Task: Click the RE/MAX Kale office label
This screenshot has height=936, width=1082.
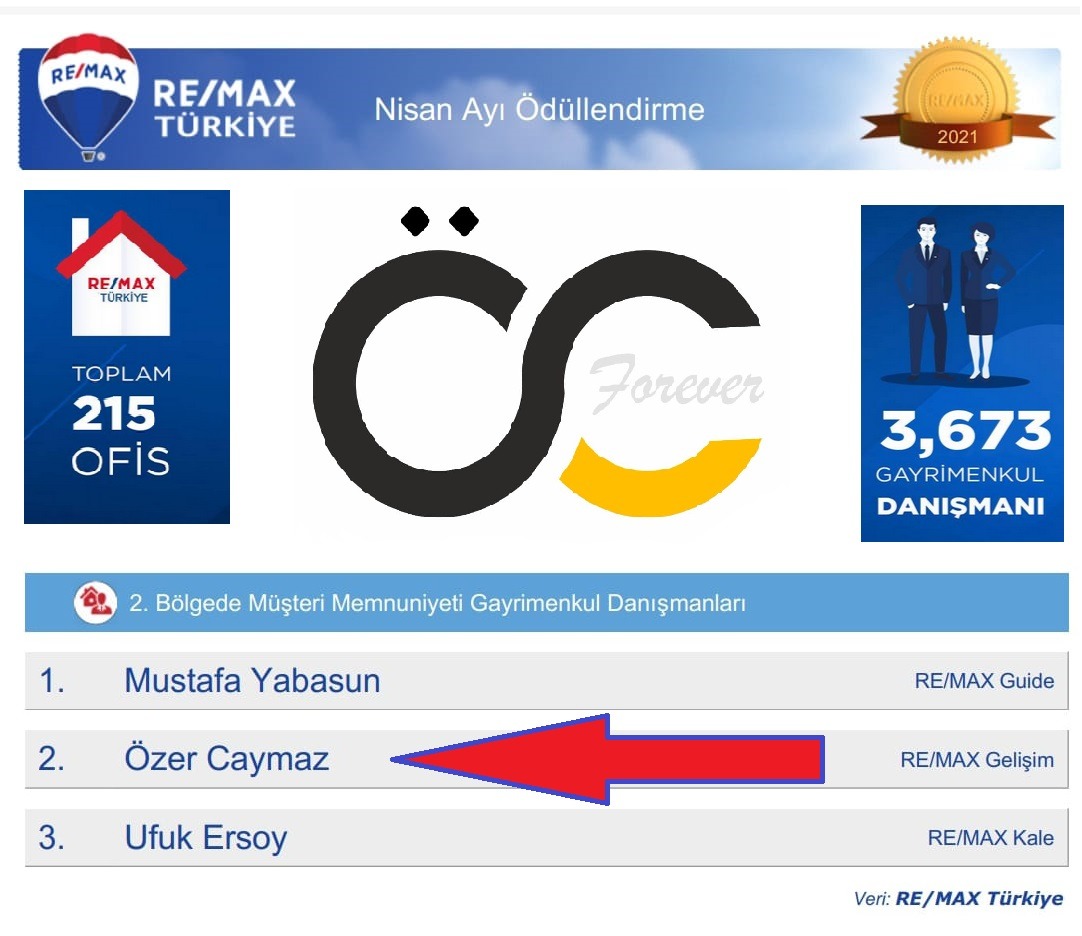Action: click(990, 837)
